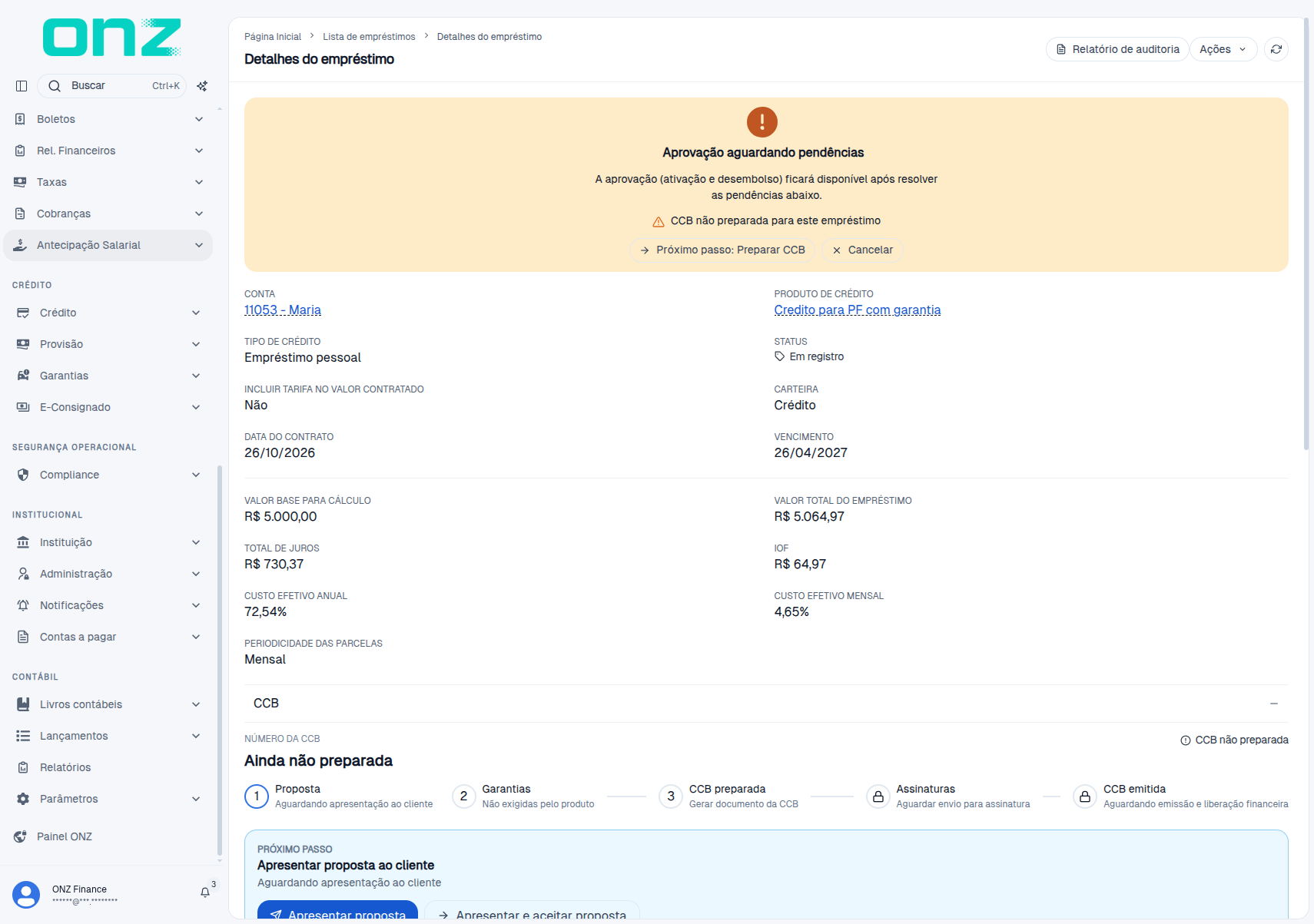Click the ONZ Finance user avatar
The height and width of the screenshot is (924, 1314).
pyautogui.click(x=26, y=895)
